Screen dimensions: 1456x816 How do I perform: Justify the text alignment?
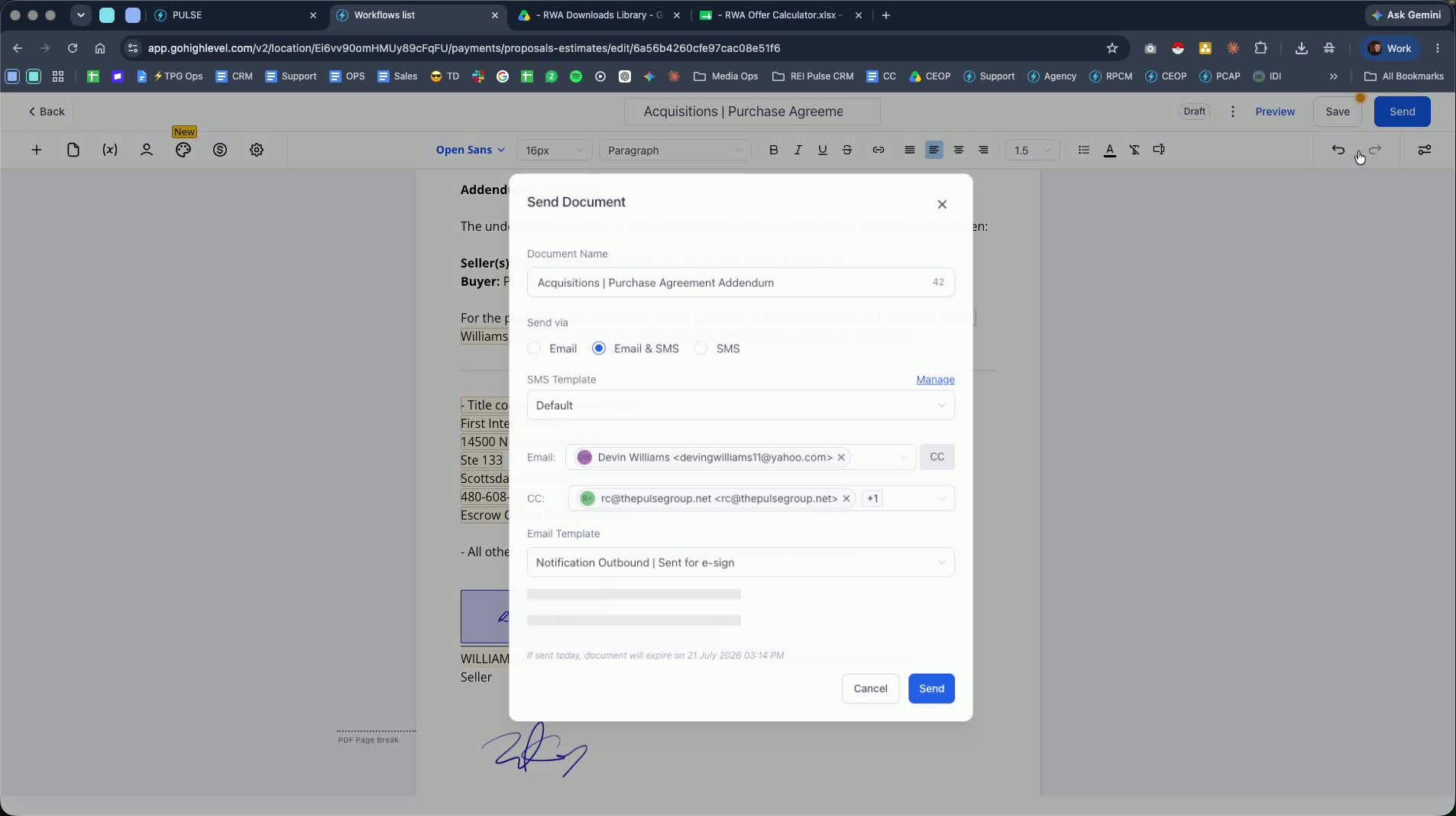[x=909, y=150]
